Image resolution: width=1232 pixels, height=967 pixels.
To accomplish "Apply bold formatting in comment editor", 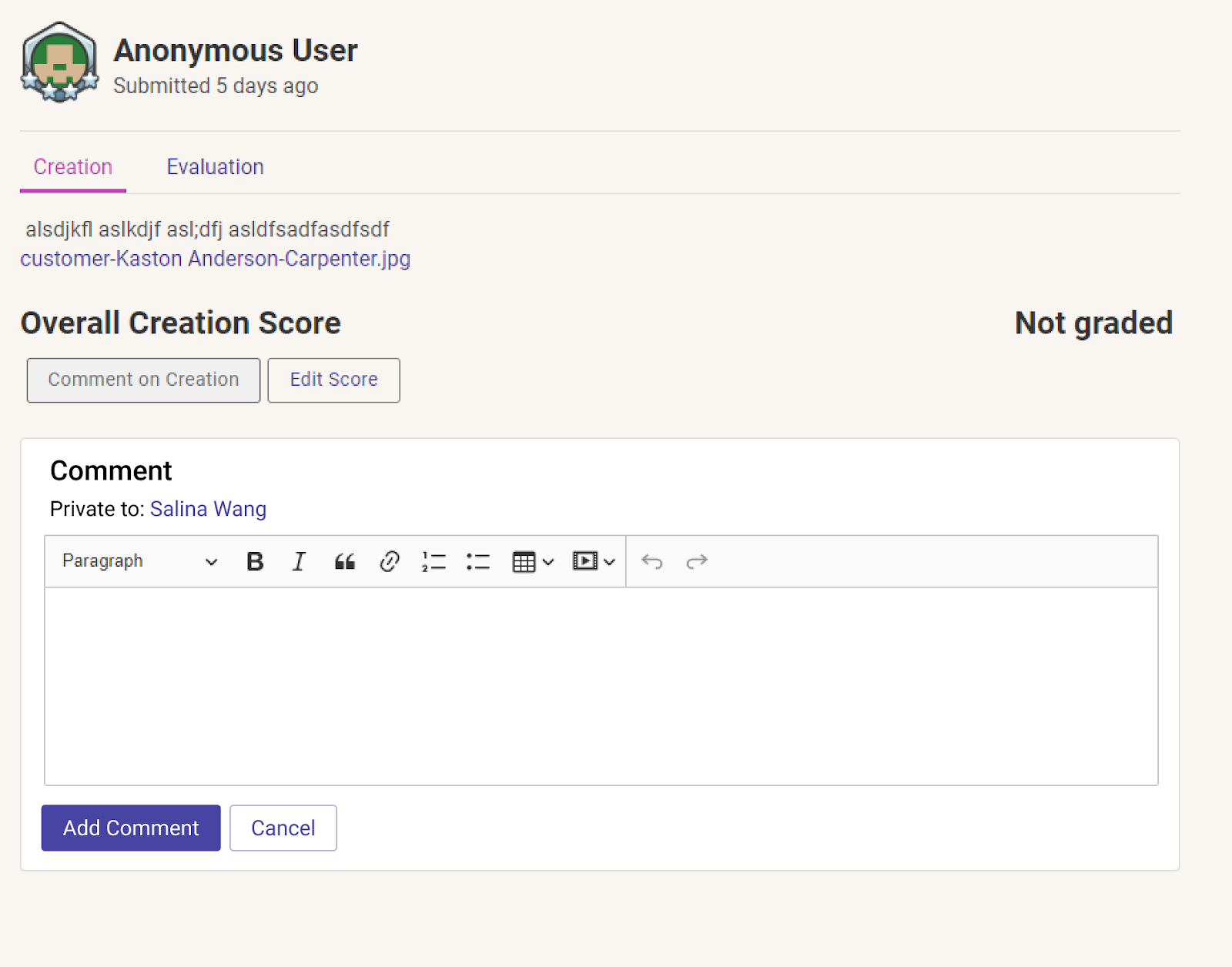I will coord(255,562).
